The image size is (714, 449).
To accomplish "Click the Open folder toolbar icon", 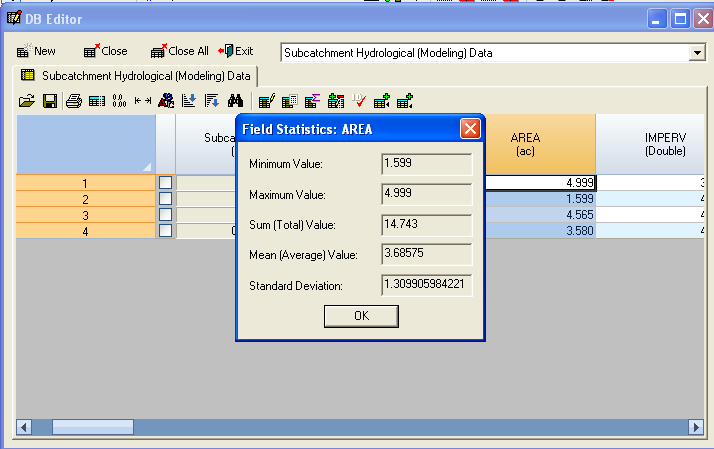I will click(27, 101).
